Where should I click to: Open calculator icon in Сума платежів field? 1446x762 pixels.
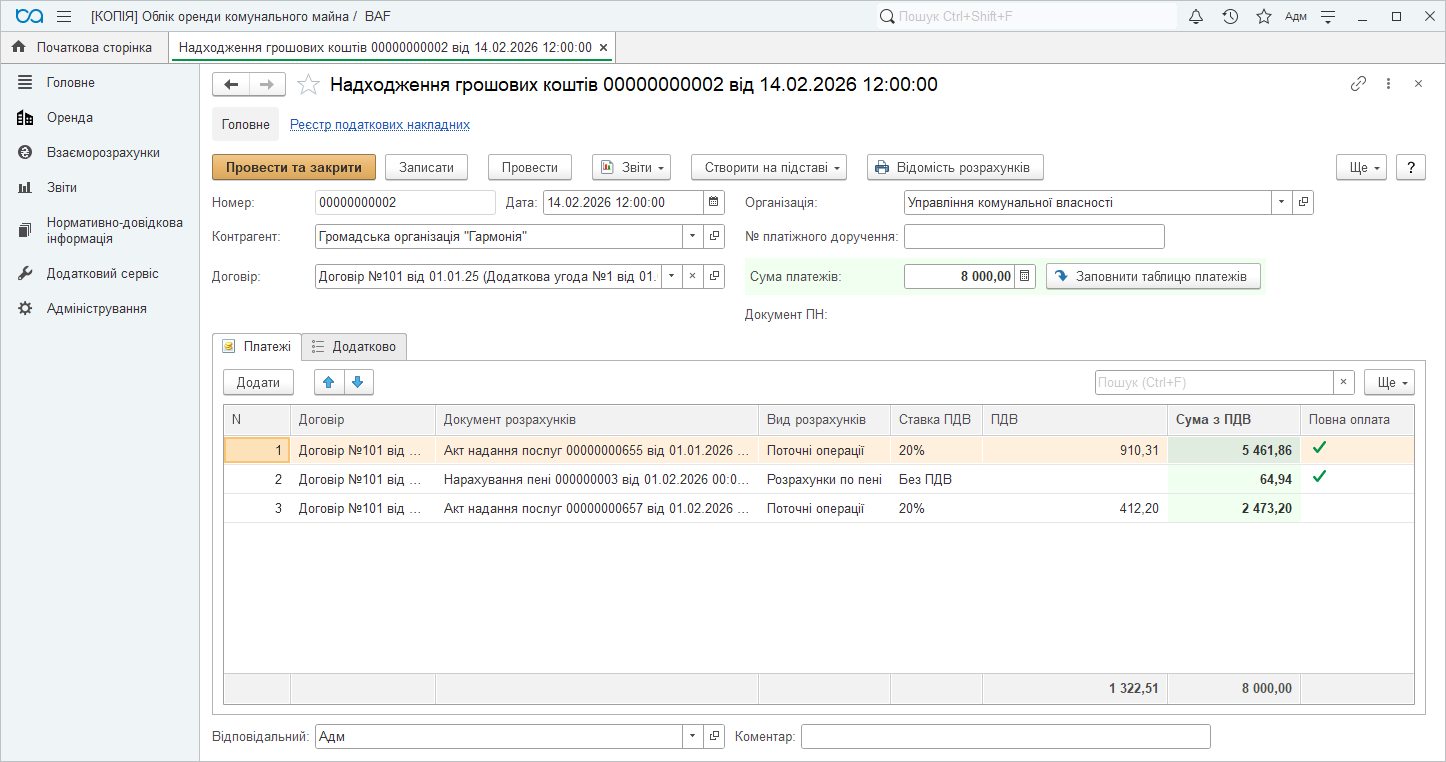pyautogui.click(x=1025, y=276)
